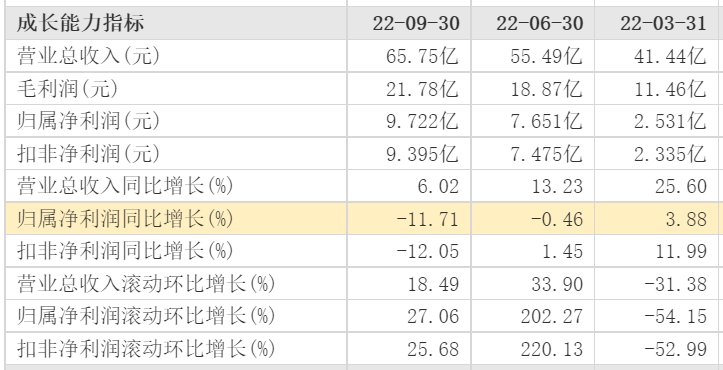Select the 毛利润(元) row label

point(67,89)
